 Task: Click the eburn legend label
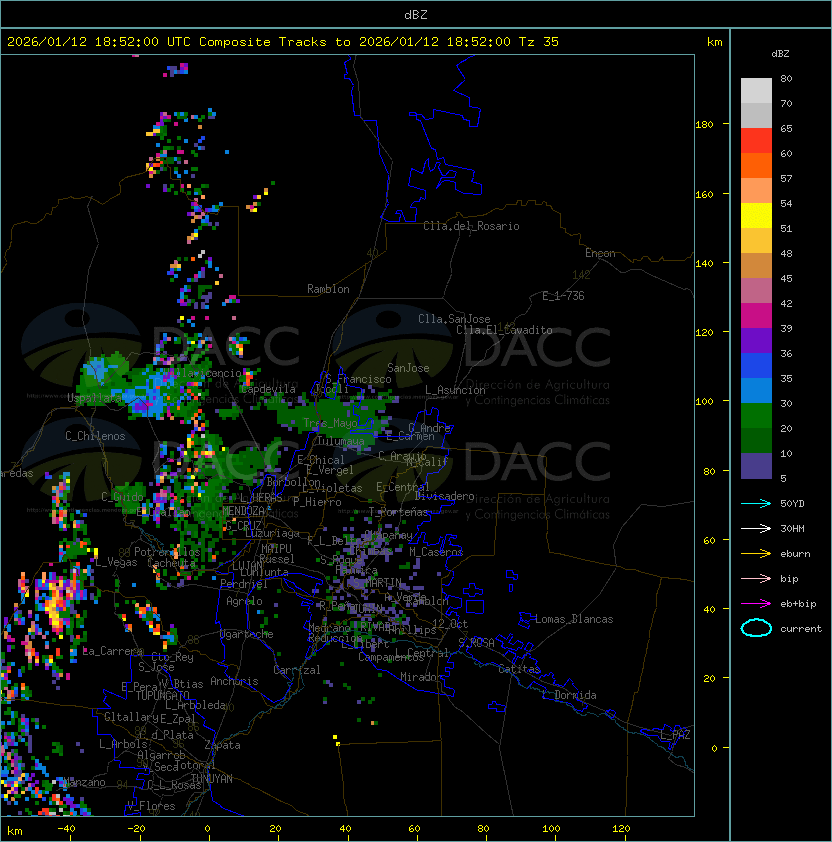[x=795, y=554]
